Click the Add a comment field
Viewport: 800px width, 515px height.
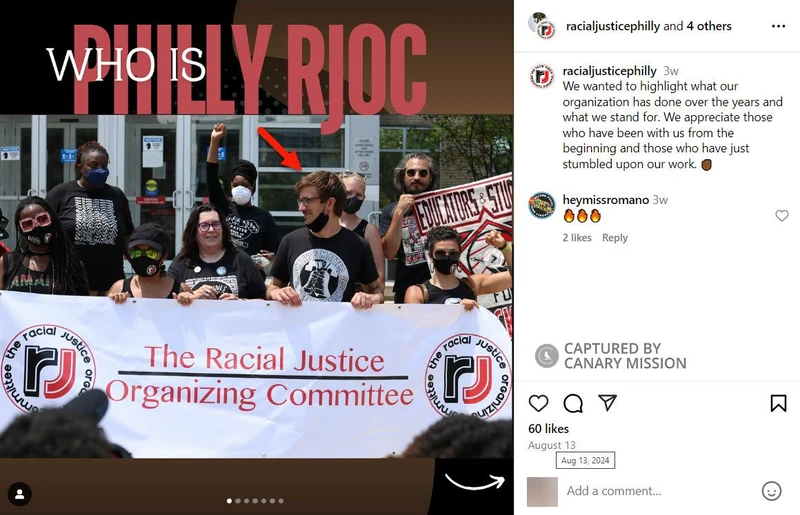[658, 491]
